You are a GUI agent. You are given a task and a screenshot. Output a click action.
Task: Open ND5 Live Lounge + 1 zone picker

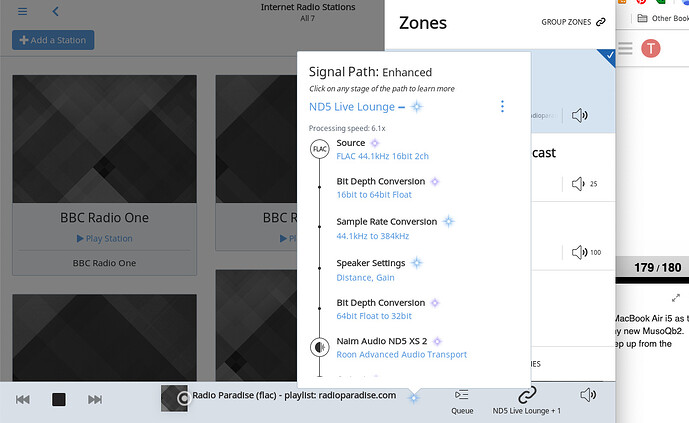point(527,399)
